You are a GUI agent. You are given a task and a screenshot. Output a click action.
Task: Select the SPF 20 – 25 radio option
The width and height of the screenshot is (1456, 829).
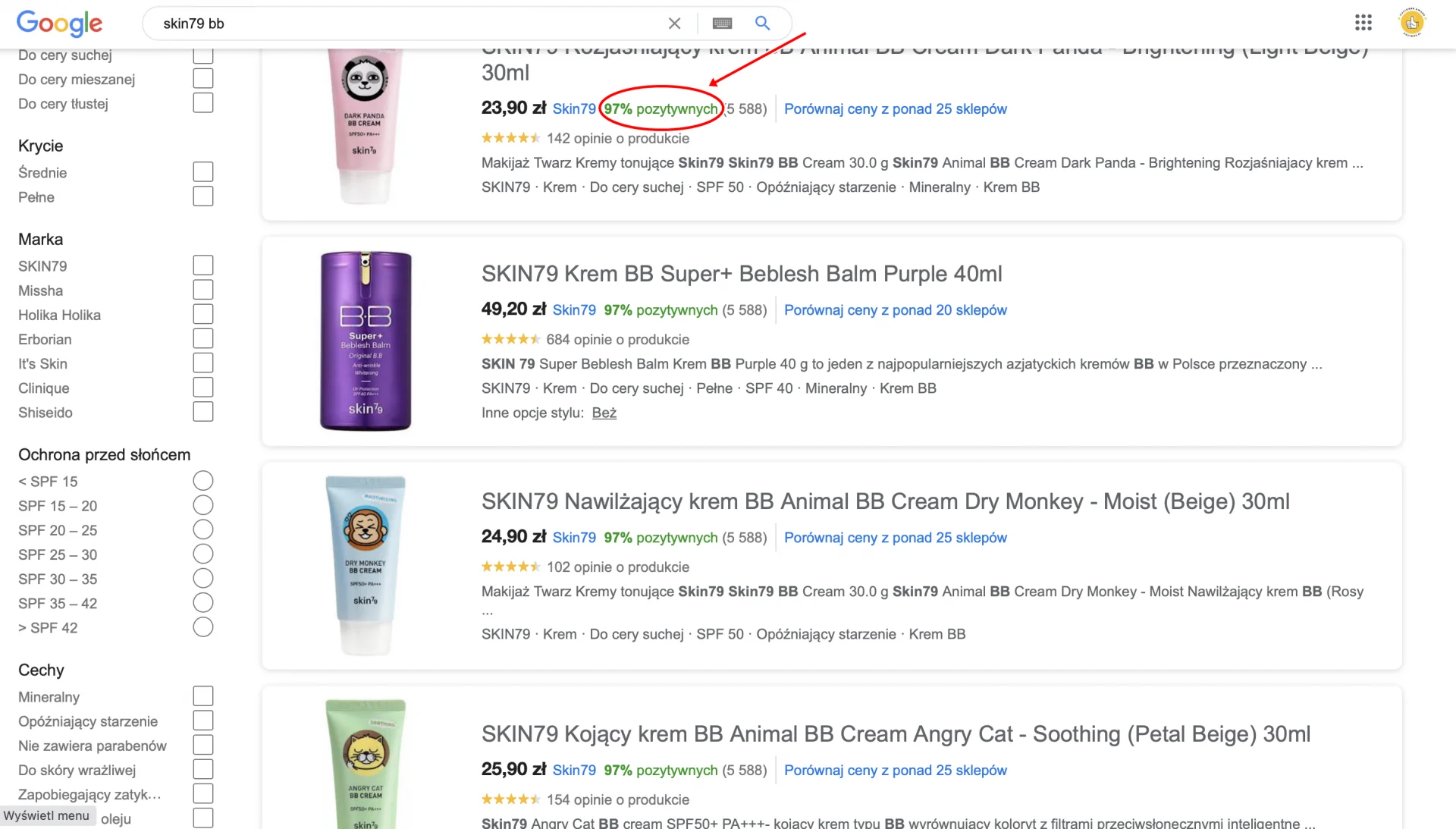pyautogui.click(x=202, y=530)
